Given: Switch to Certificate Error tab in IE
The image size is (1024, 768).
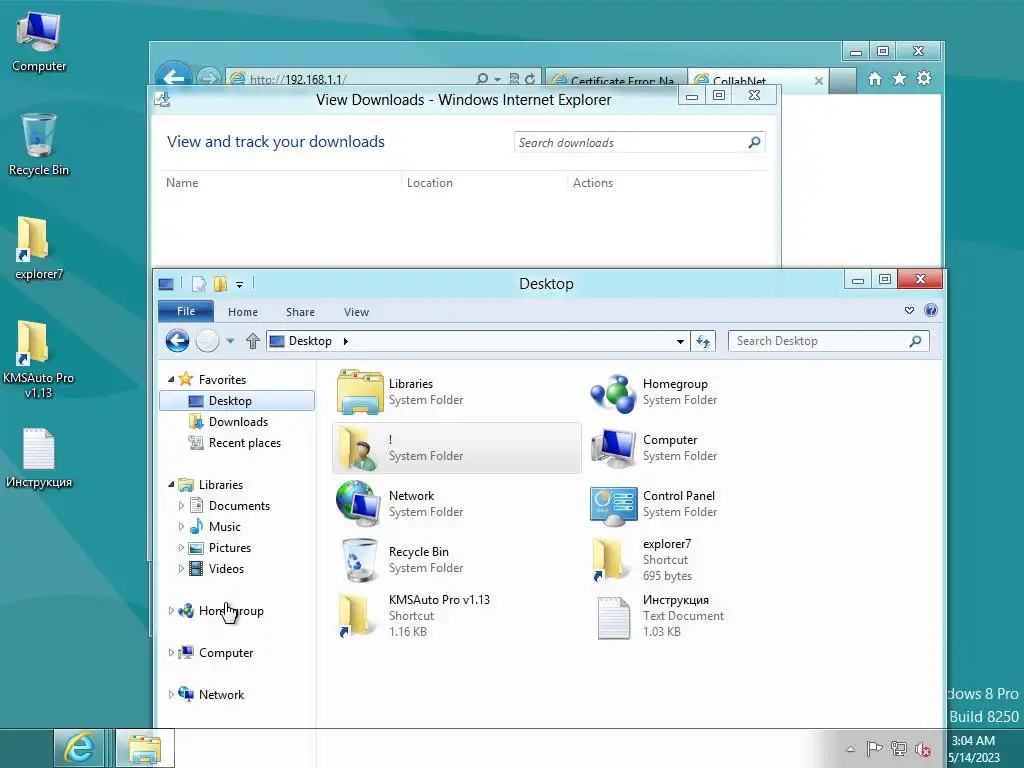Looking at the screenshot, I should 615,80.
